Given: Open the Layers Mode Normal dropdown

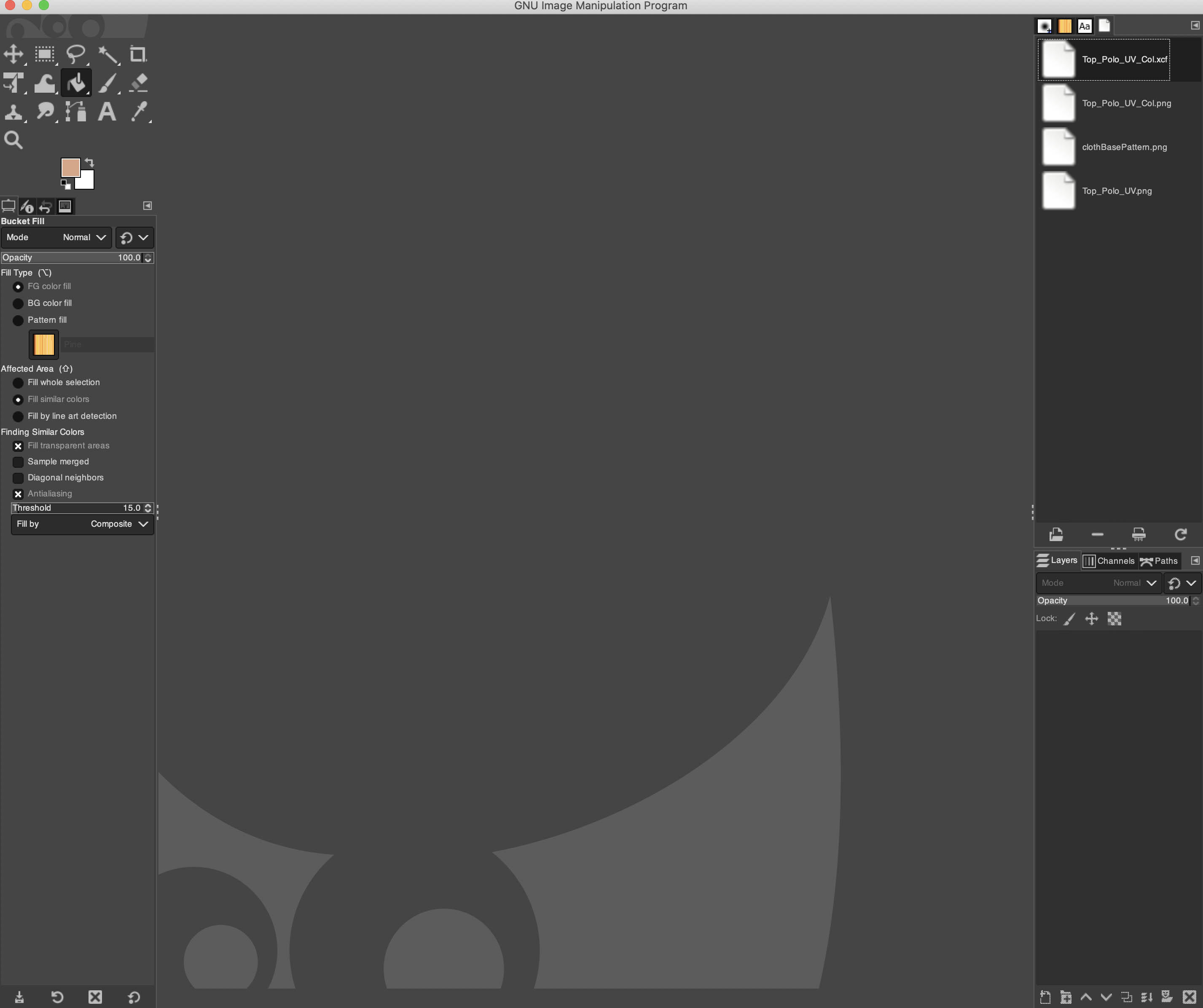Looking at the screenshot, I should (x=1098, y=583).
